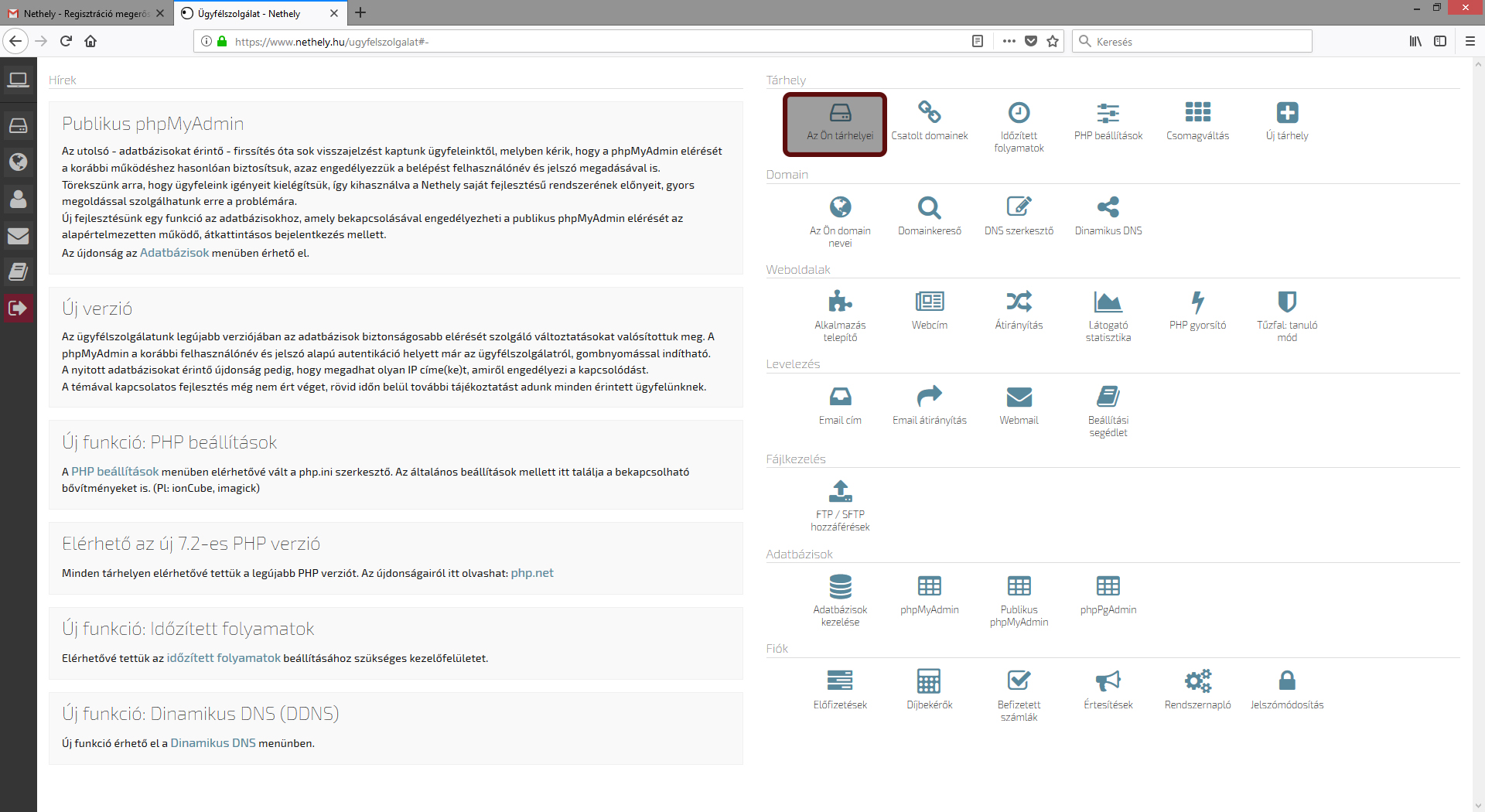Open the Jelszómódosítás lock icon
Image resolution: width=1485 pixels, height=812 pixels.
coord(1286,681)
